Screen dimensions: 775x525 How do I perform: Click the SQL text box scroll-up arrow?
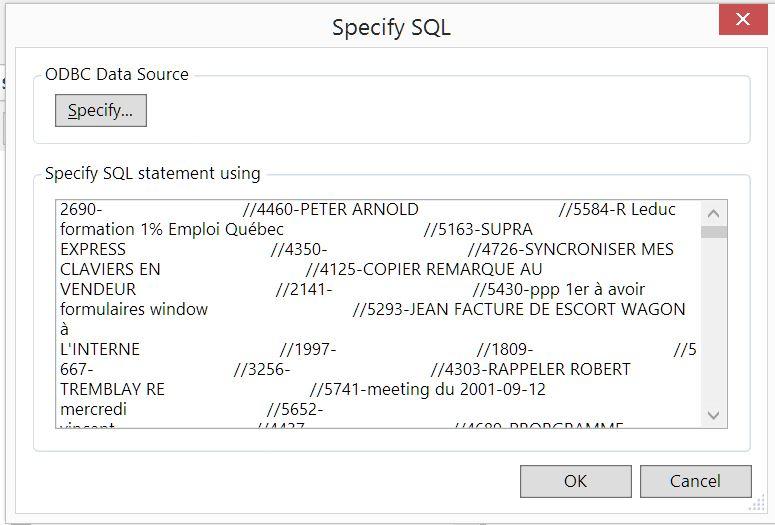(713, 214)
